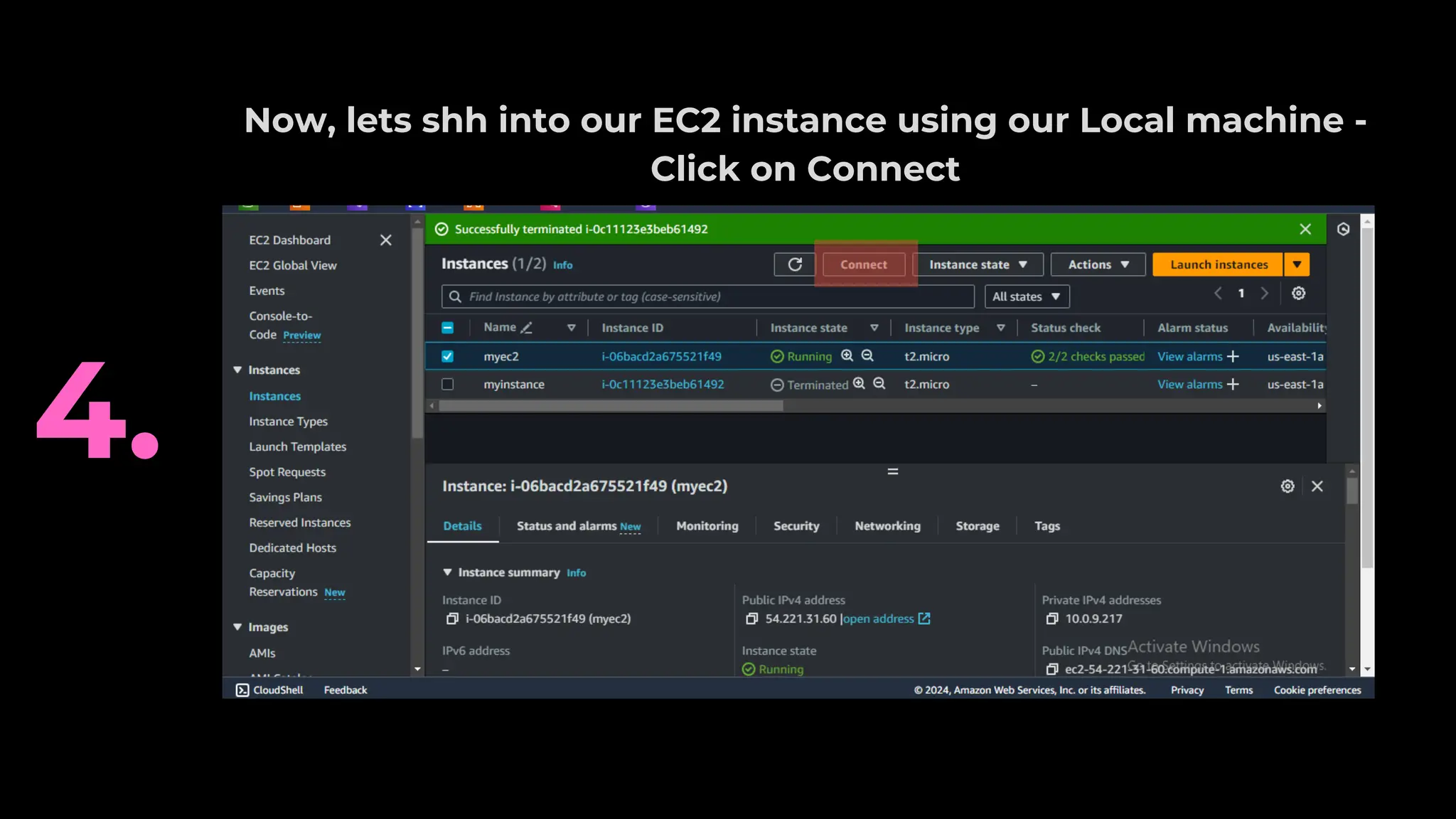Copy the public IPv4 address 54.221.31.60

point(751,619)
